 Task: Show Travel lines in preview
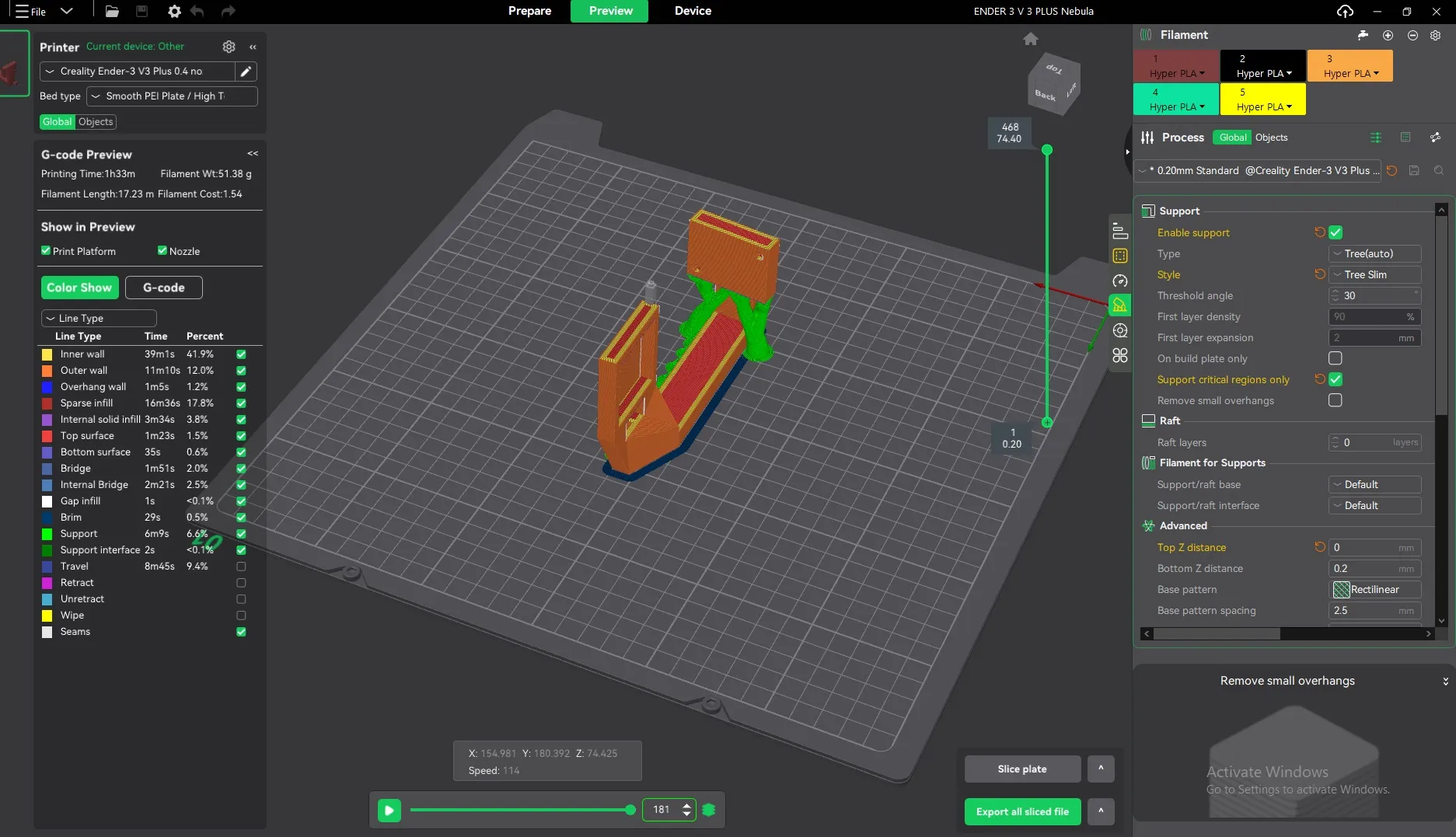pos(241,567)
